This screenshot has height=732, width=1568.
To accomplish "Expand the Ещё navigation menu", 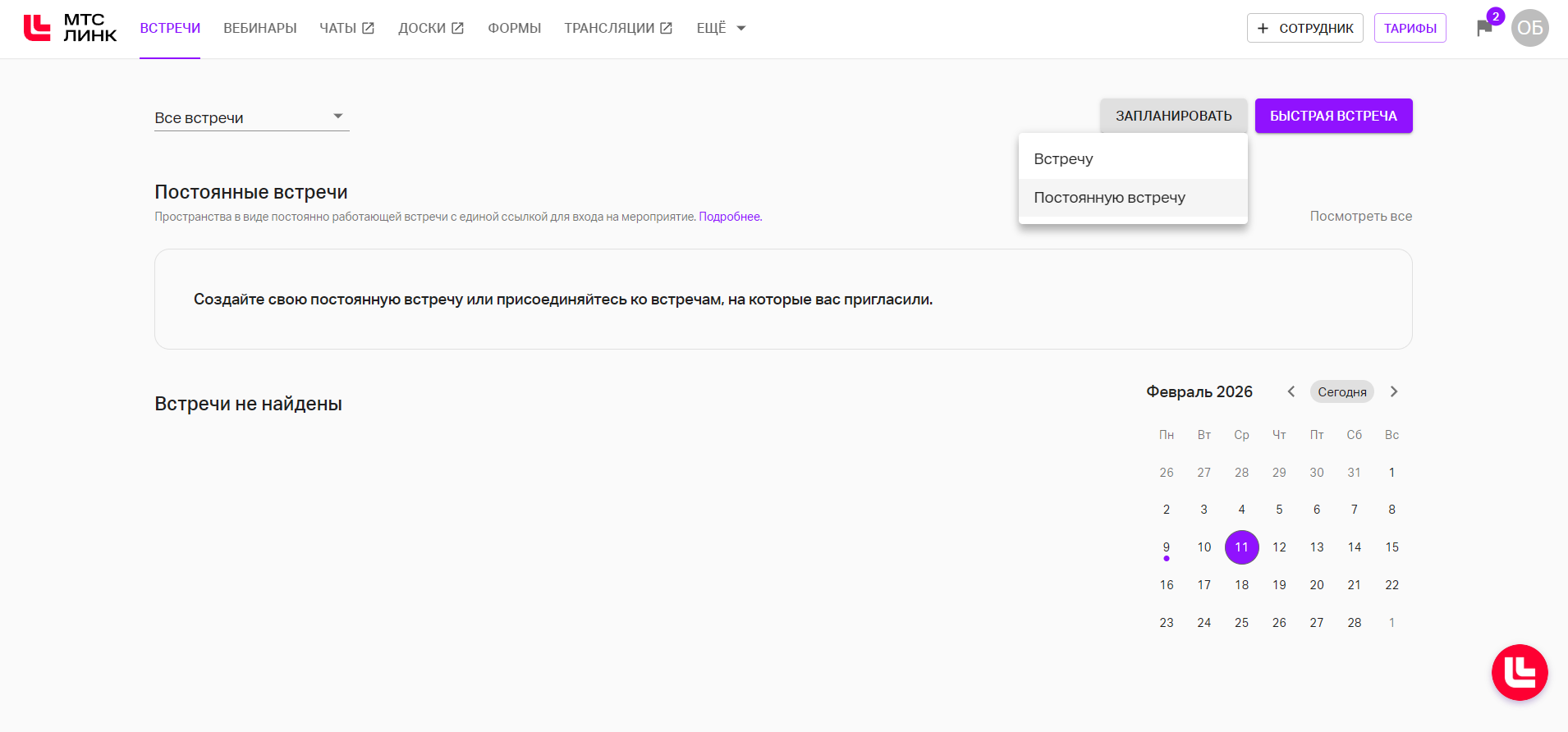I will click(721, 28).
